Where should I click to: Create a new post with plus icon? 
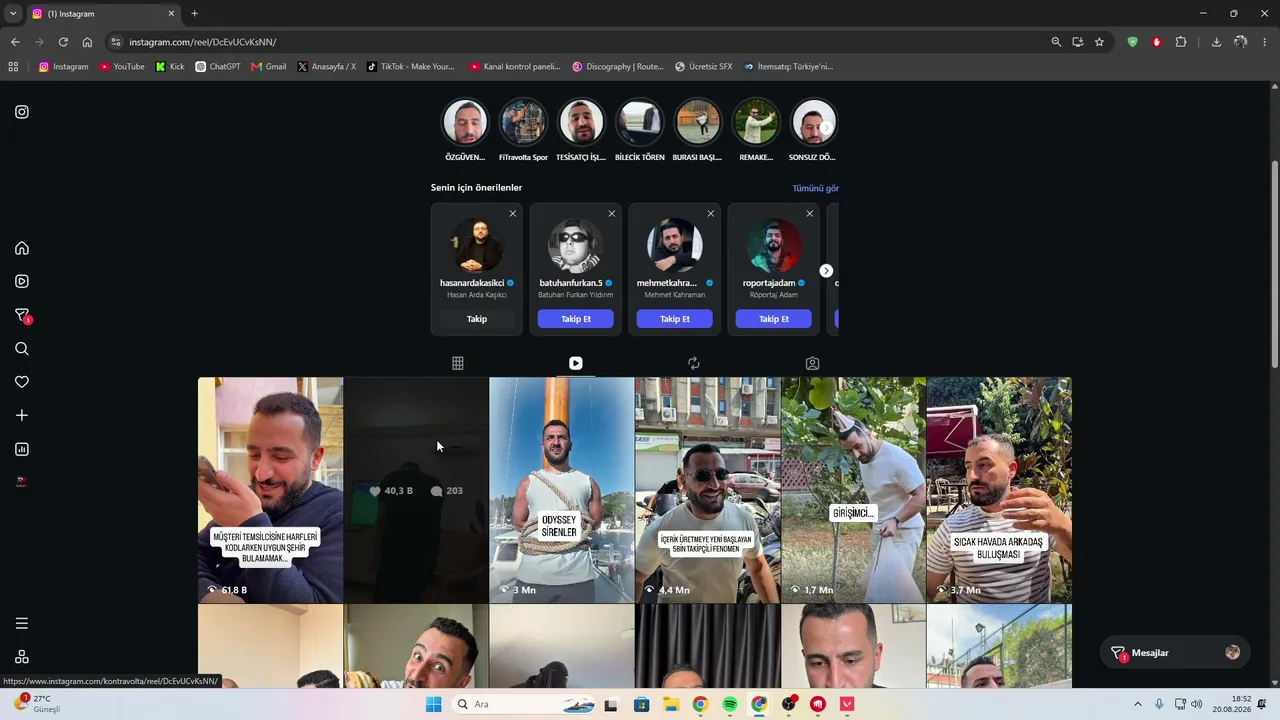pyautogui.click(x=22, y=415)
